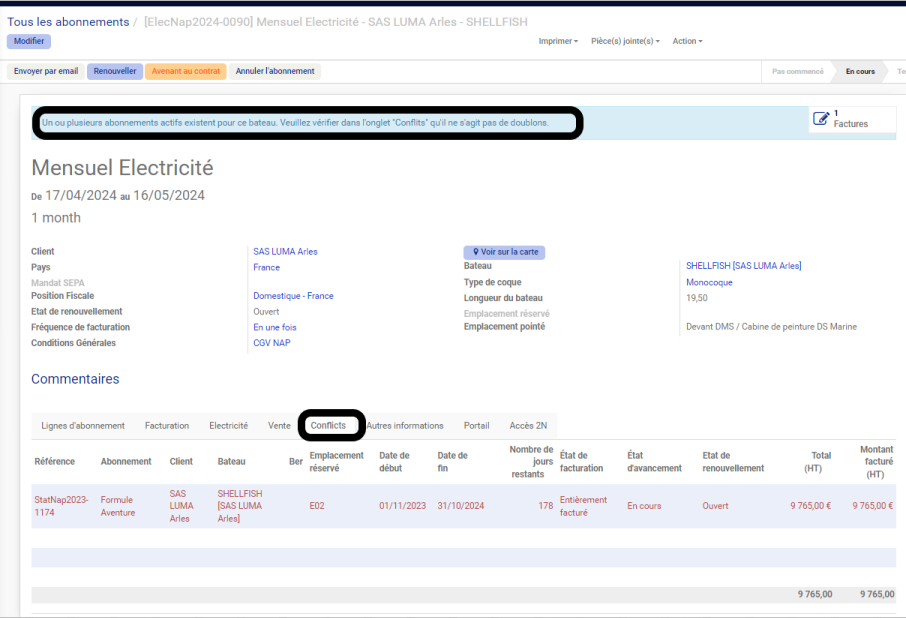Sort by the Référence column header

point(55,461)
